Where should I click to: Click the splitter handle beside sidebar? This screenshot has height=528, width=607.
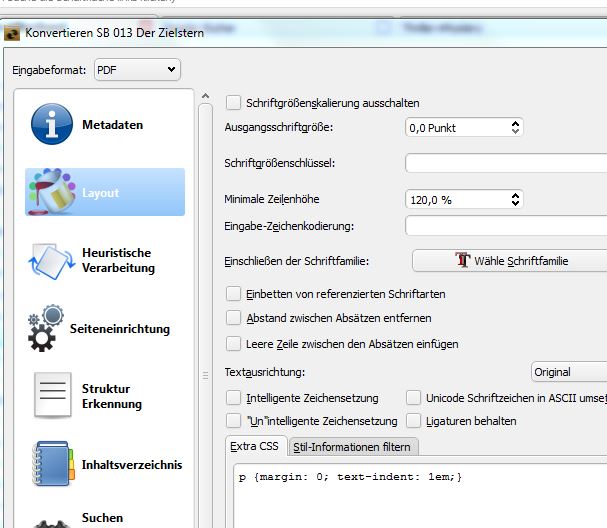coord(206,375)
